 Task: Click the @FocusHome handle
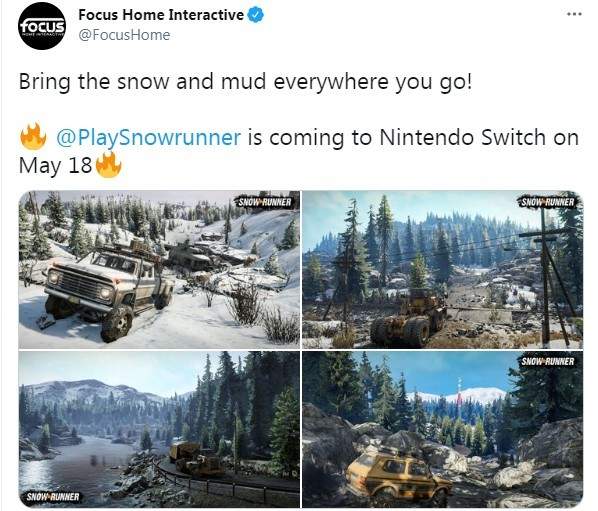coord(124,35)
